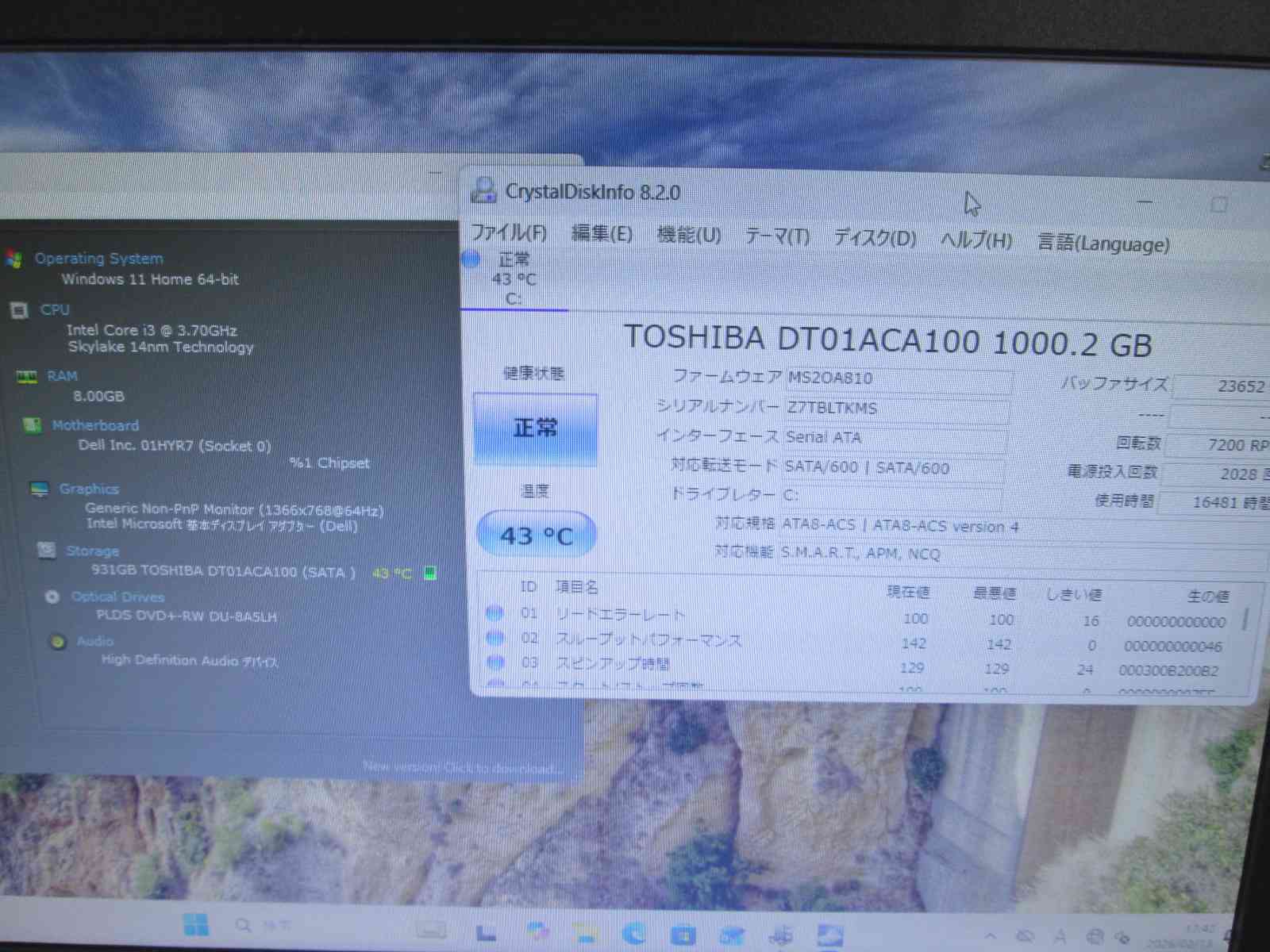Viewport: 1270px width, 952px height.
Task: Click the RAM module icon
Action: [26, 376]
